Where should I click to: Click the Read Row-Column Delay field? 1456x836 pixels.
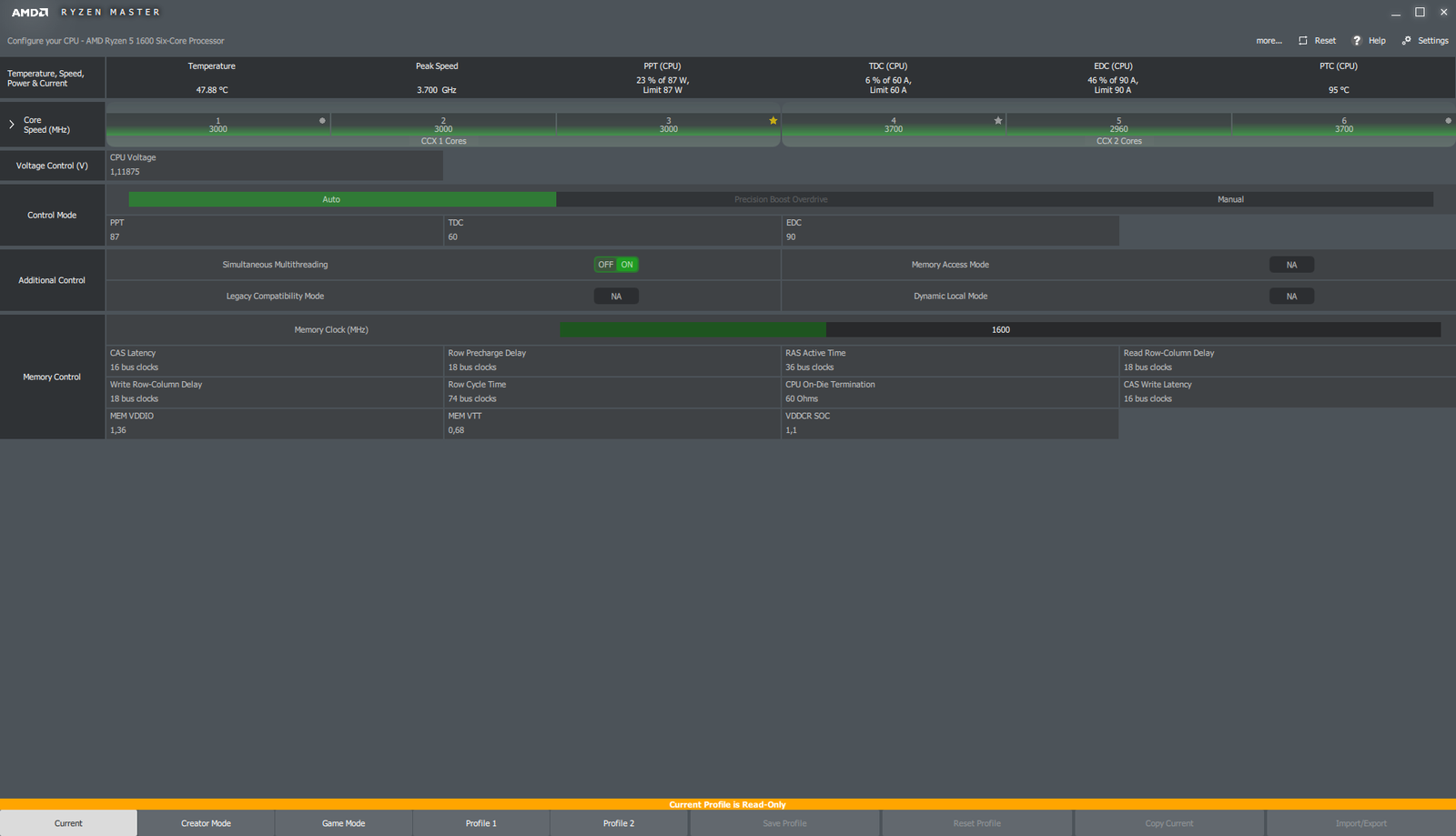tap(1288, 360)
